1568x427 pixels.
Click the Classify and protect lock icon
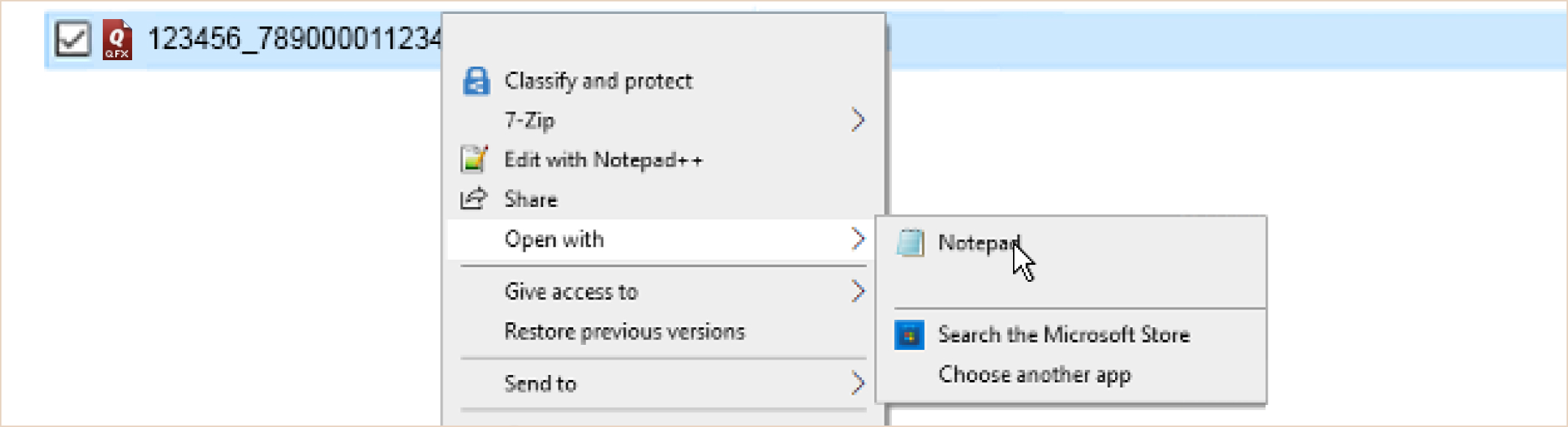pyautogui.click(x=476, y=81)
